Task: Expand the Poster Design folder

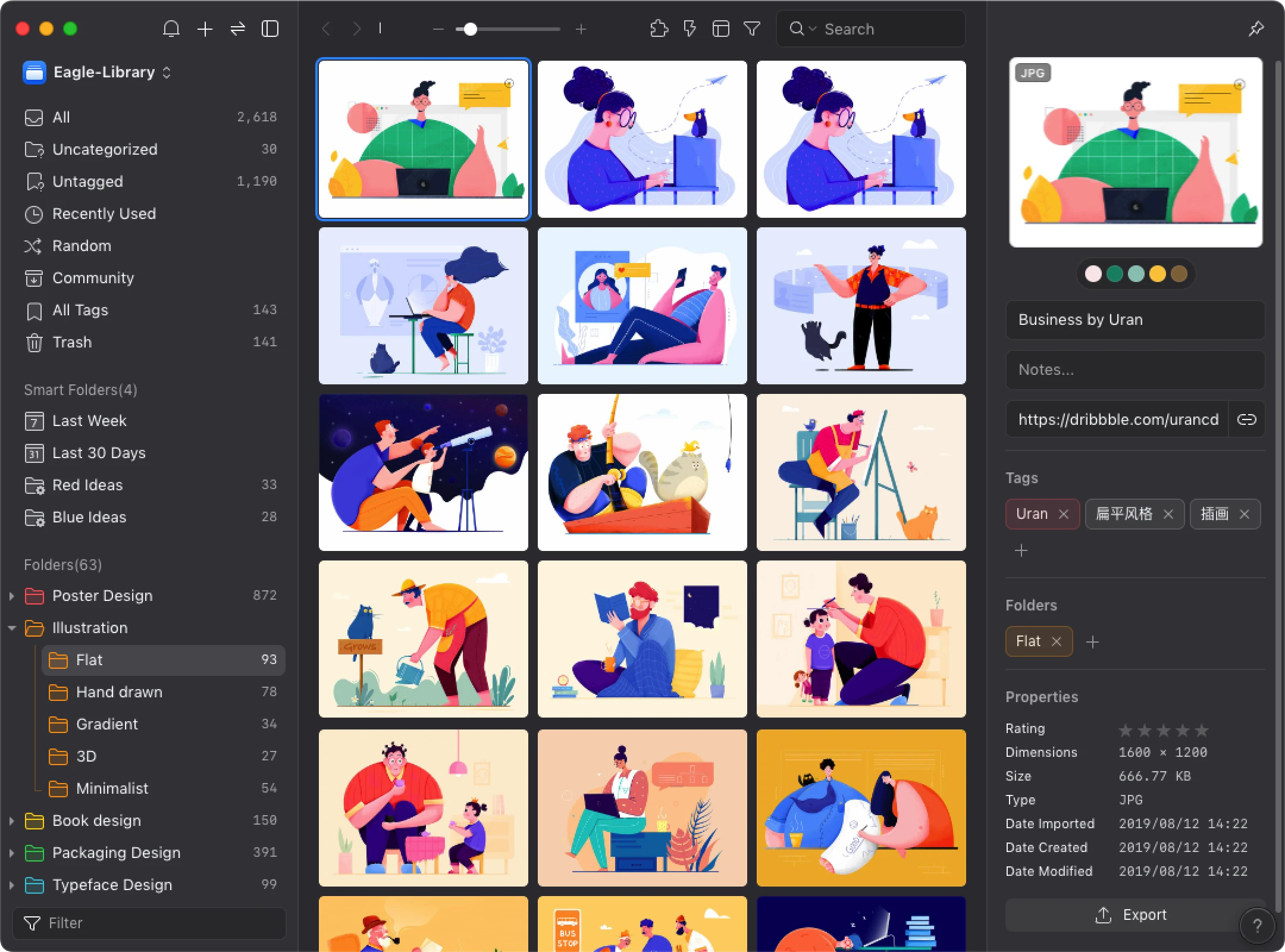Action: tap(11, 596)
